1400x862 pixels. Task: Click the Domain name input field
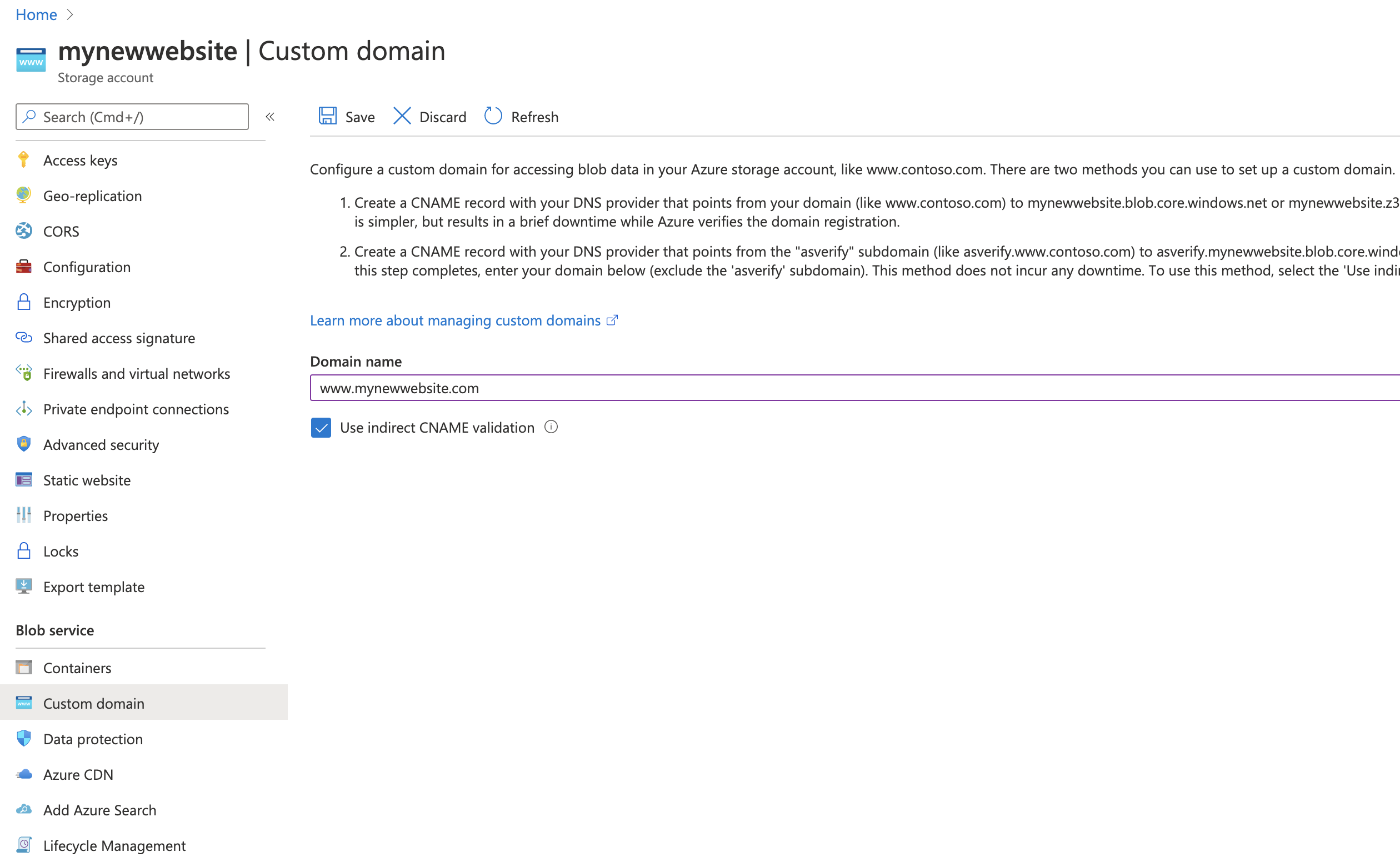[x=854, y=388]
